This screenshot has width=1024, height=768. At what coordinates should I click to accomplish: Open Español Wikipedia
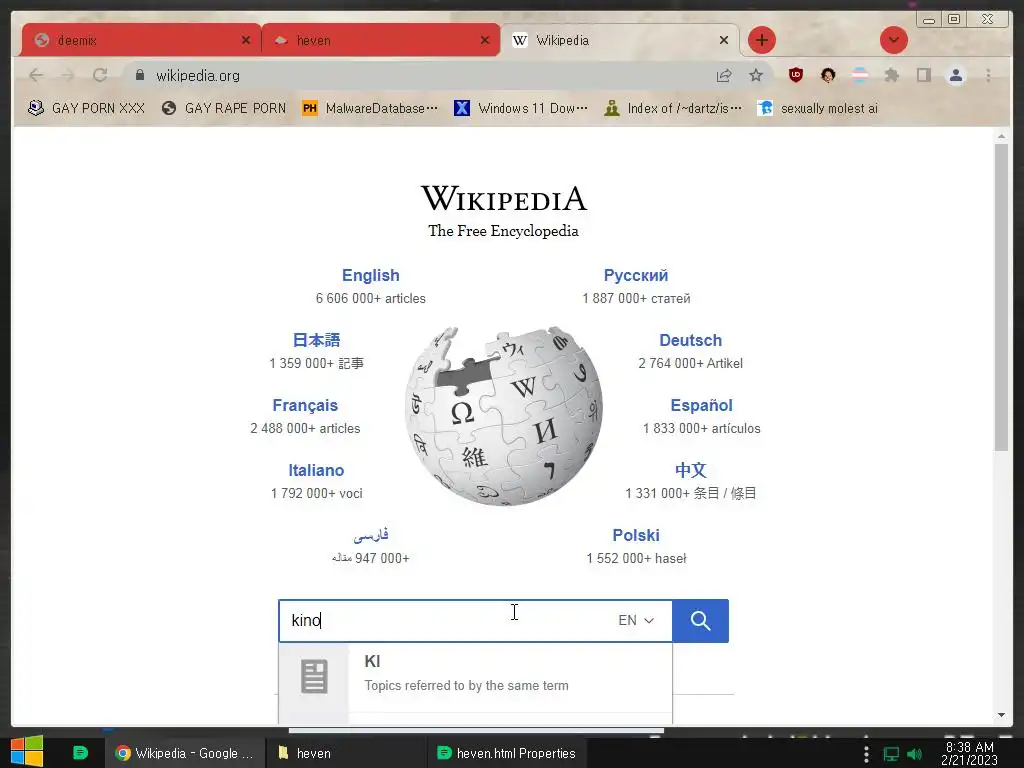click(701, 405)
